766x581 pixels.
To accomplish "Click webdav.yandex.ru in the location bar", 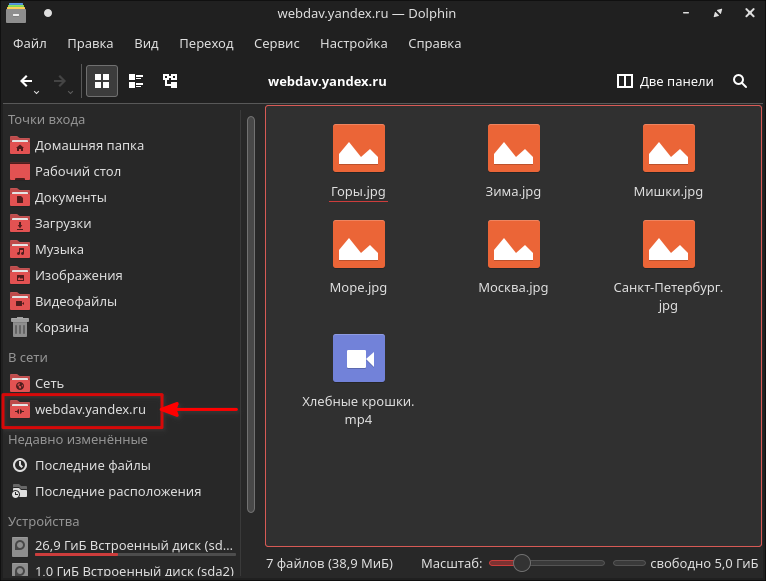I will [327, 82].
